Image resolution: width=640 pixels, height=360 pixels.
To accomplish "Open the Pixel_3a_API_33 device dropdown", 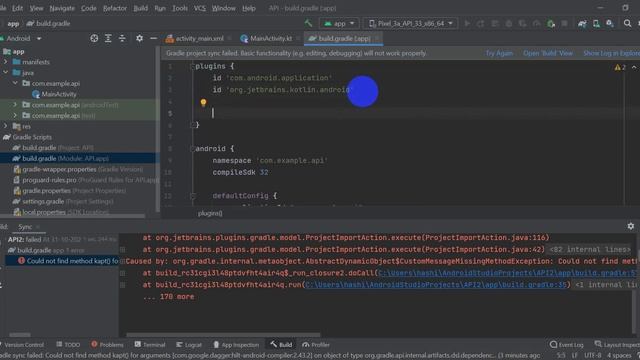I will (411, 24).
